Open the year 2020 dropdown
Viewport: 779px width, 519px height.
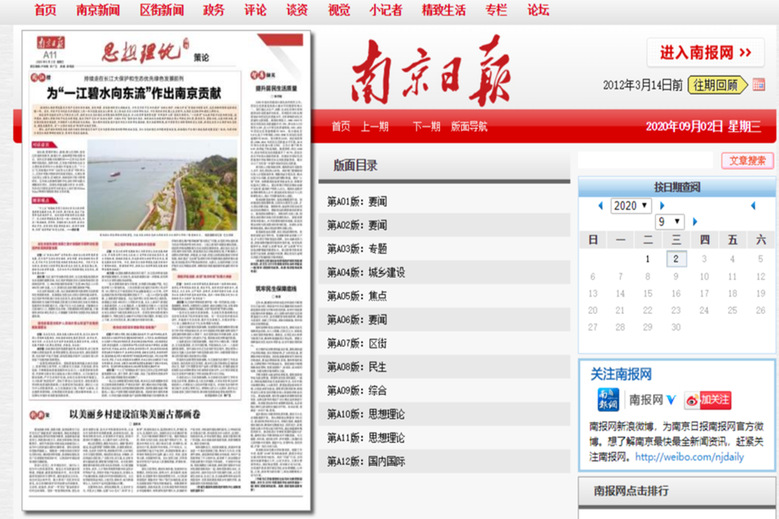631,206
